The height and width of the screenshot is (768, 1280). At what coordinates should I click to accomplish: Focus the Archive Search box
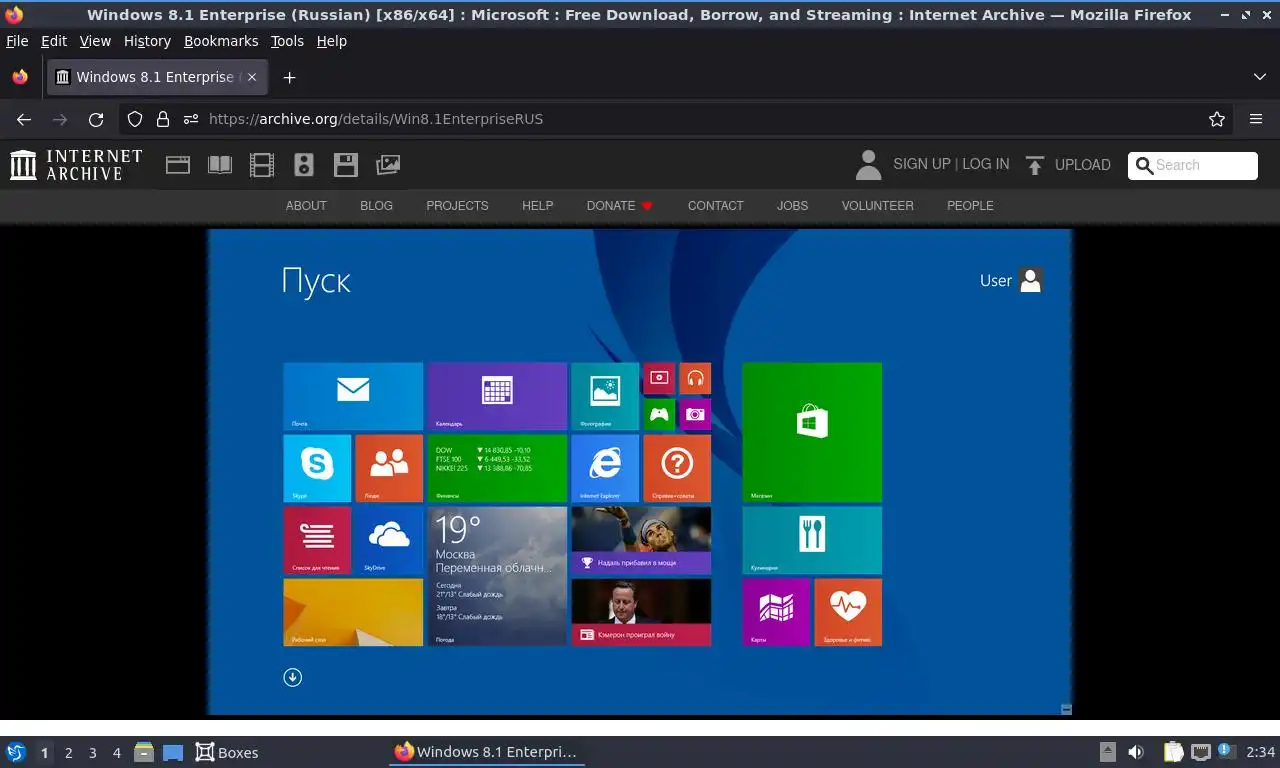tap(1193, 166)
